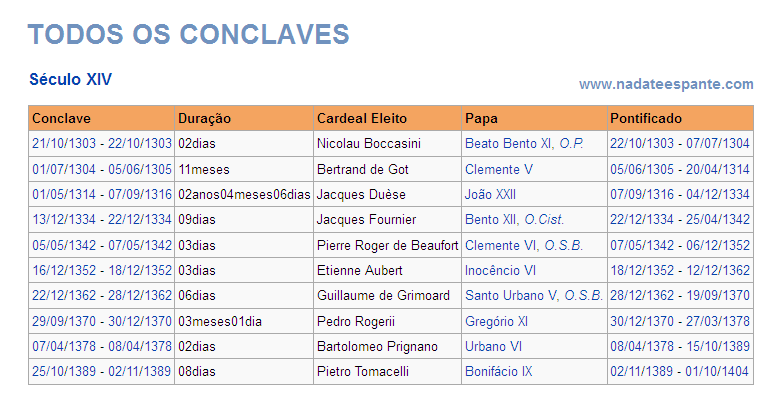Click the Cardeal Eleito column header
This screenshot has width=778, height=405.
point(361,118)
